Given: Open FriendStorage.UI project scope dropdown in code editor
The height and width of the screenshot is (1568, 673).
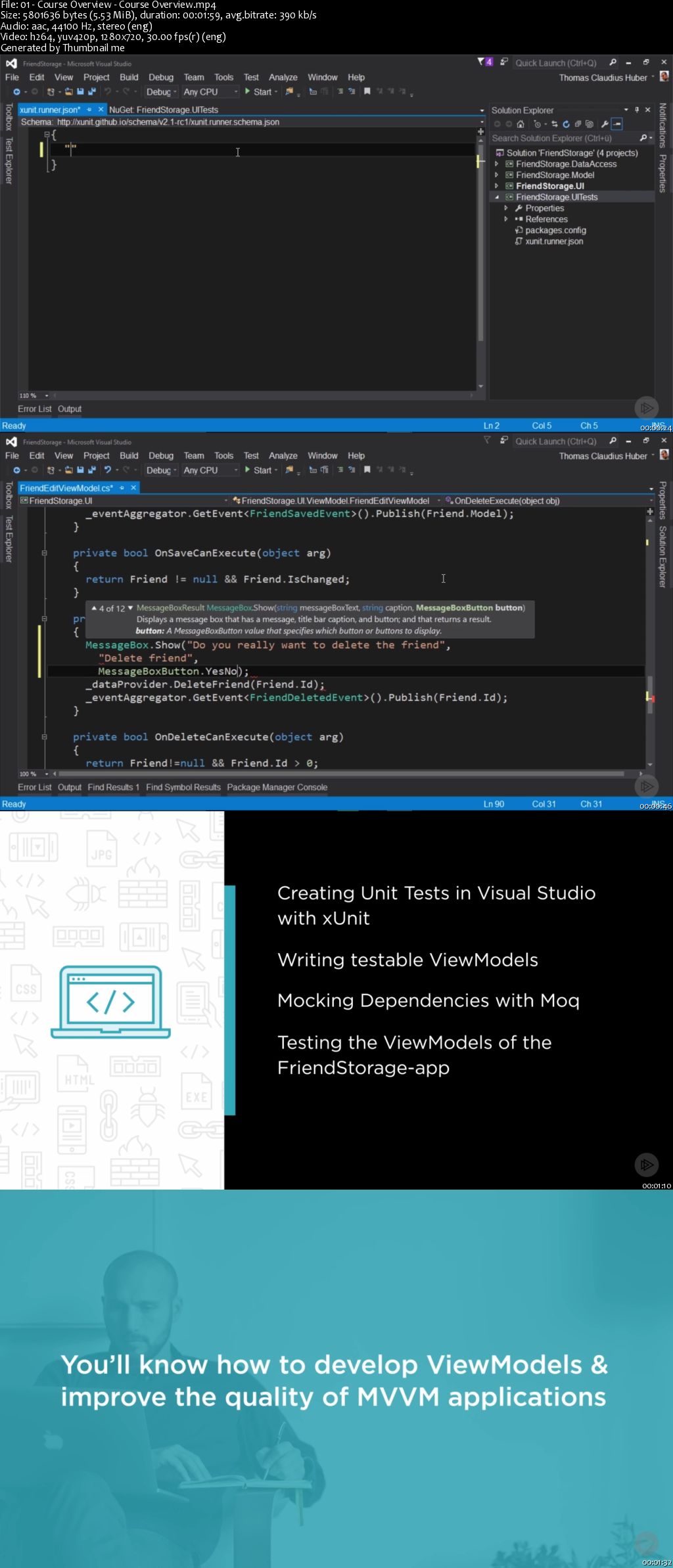Looking at the screenshot, I should click(x=124, y=501).
